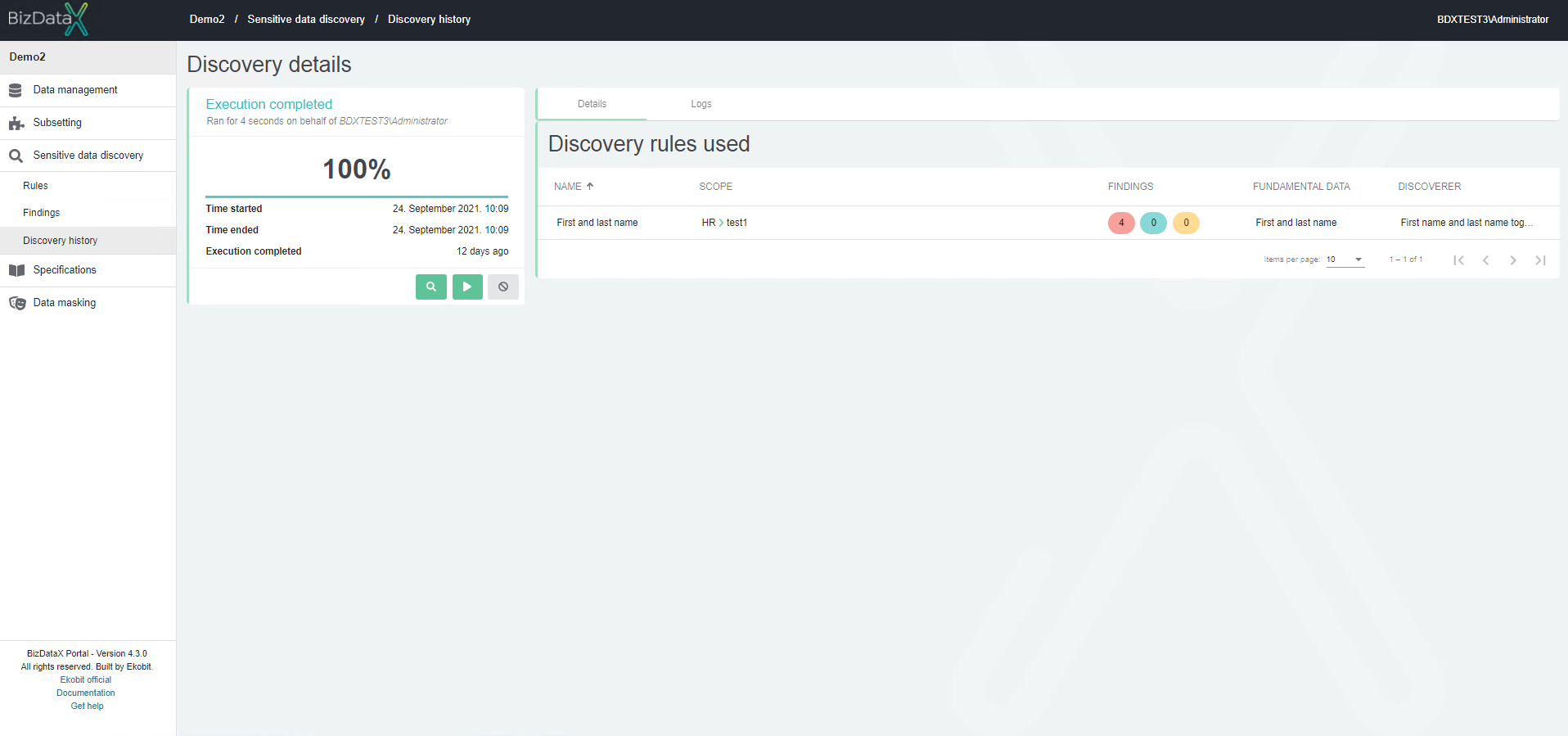Click the Get help link

point(87,706)
